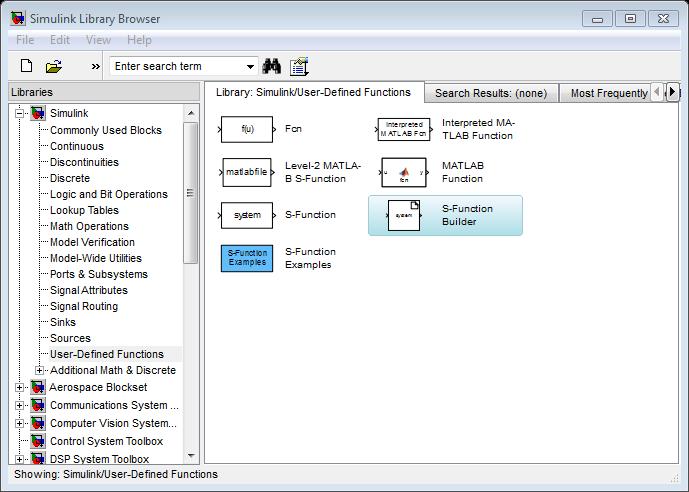
Task: Open the Help menu
Action: tap(139, 40)
